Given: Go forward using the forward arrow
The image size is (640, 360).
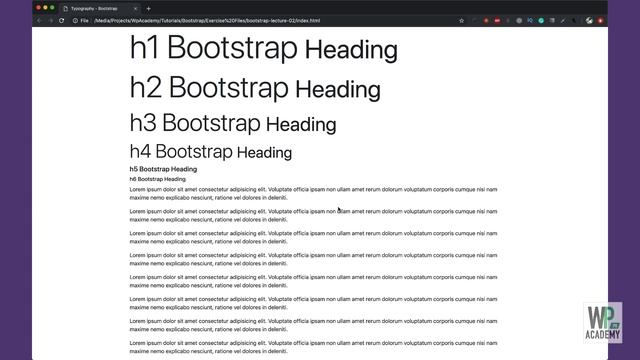Looking at the screenshot, I should 51,20.
